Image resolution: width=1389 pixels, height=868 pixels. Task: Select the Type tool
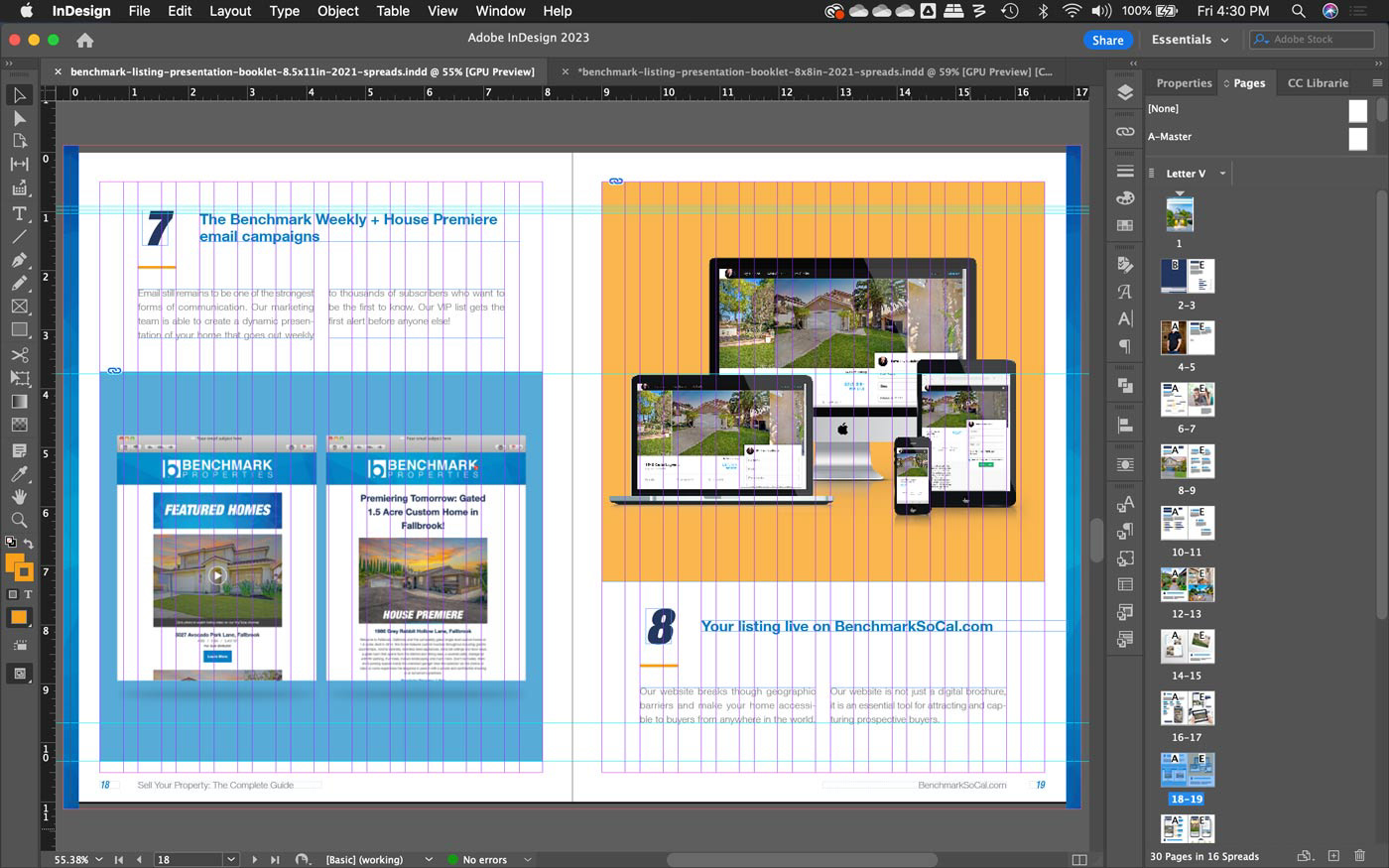point(19,213)
